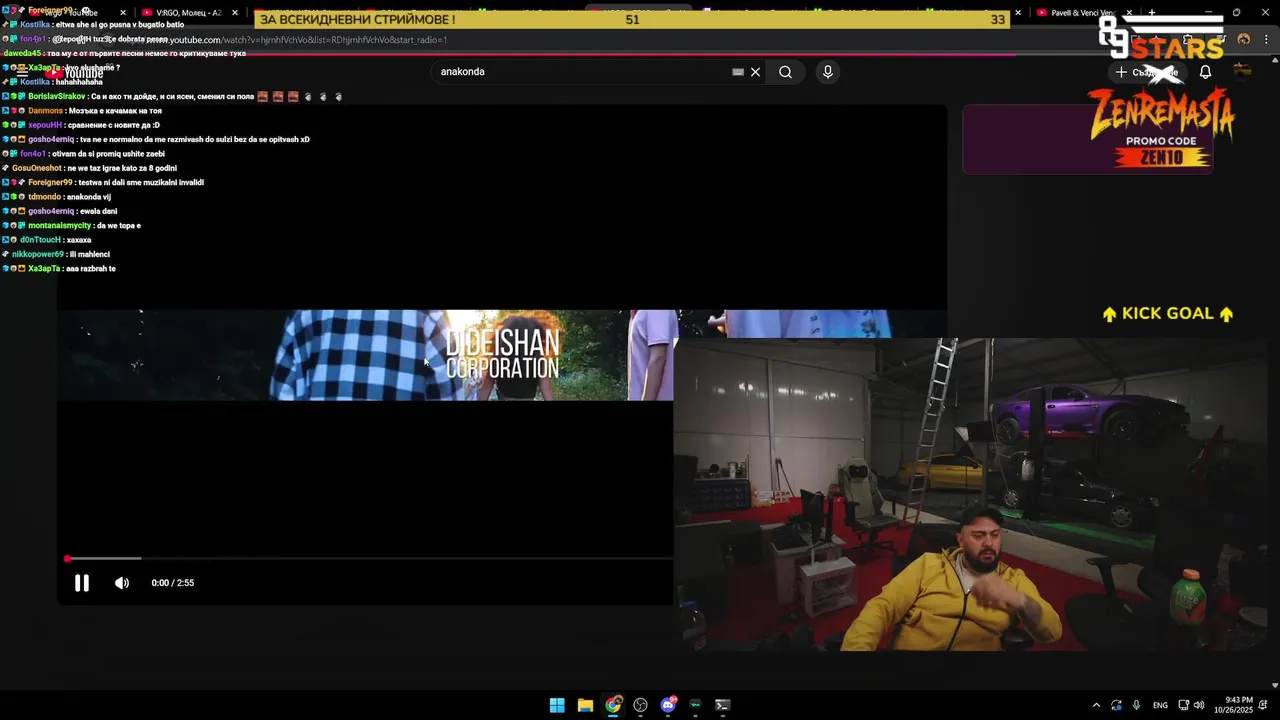Start voice search with the microphone icon
This screenshot has height=720, width=1280.
(x=827, y=72)
